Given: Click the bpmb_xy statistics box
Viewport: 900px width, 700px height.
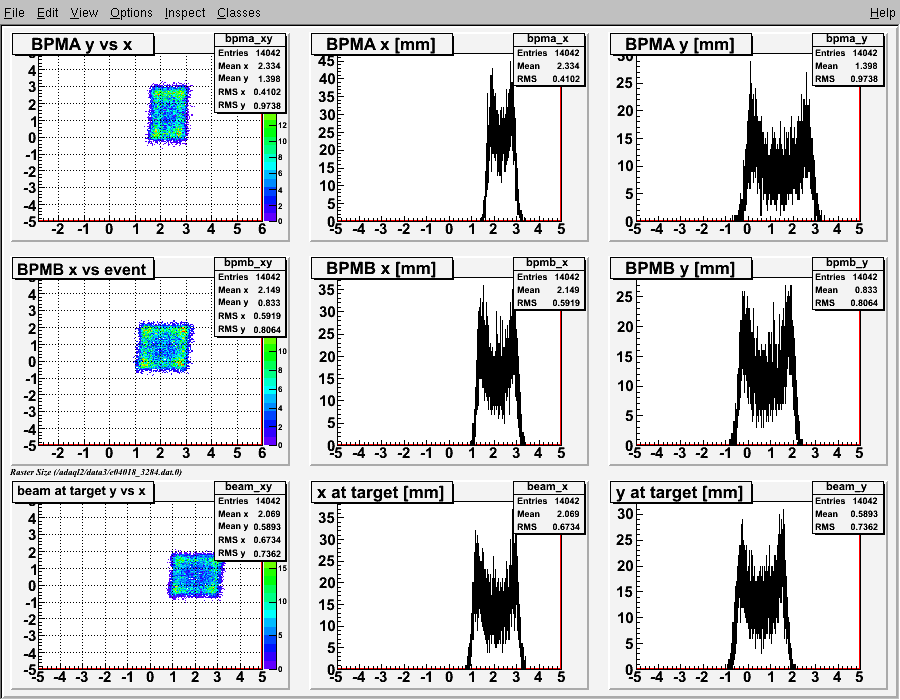Looking at the screenshot, I should coord(250,297).
